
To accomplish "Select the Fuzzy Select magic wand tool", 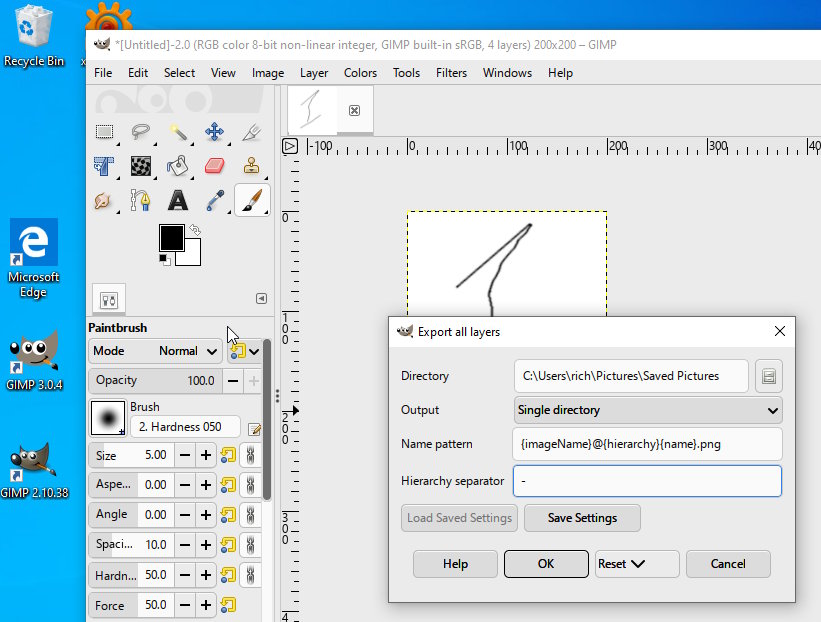I will pyautogui.click(x=178, y=132).
